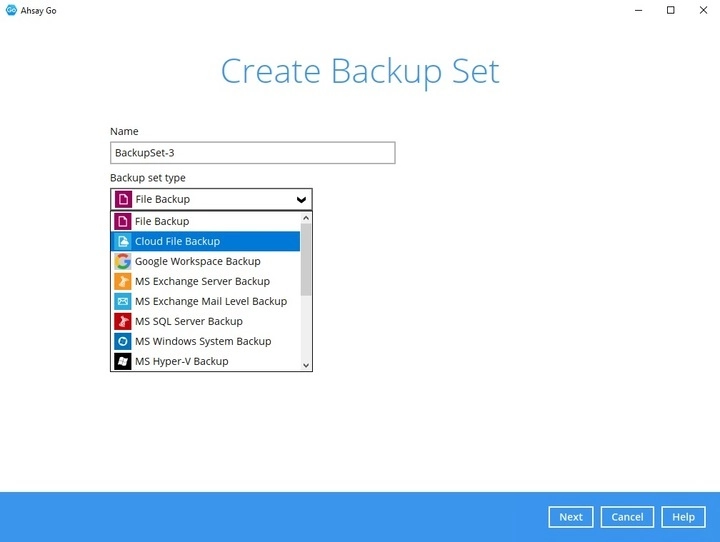Click the MS Exchange Server Backup icon
The height and width of the screenshot is (542, 720).
[x=123, y=282]
